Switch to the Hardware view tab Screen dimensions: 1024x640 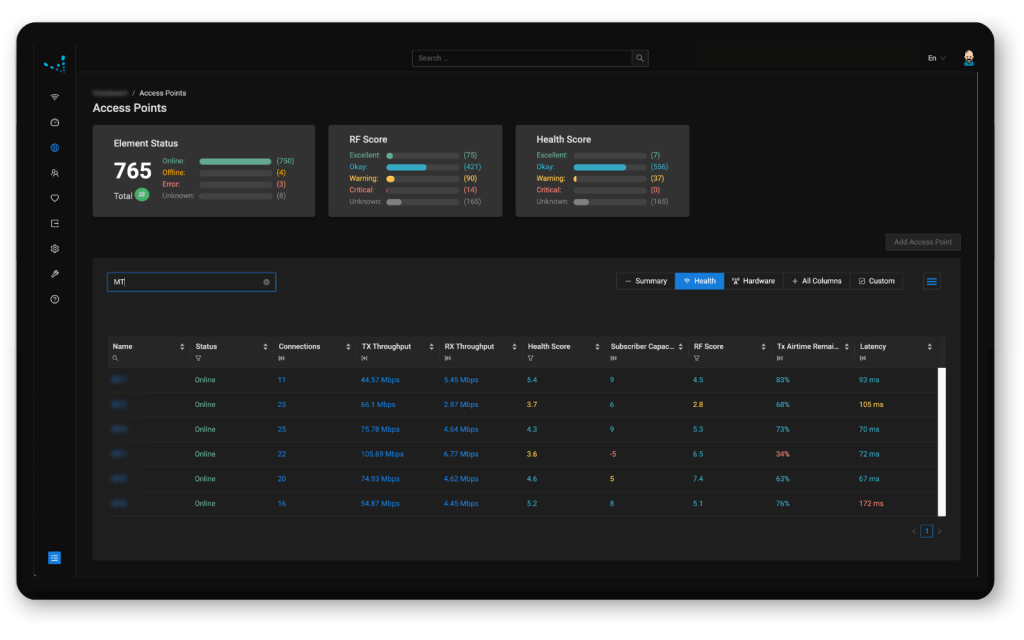coord(753,281)
